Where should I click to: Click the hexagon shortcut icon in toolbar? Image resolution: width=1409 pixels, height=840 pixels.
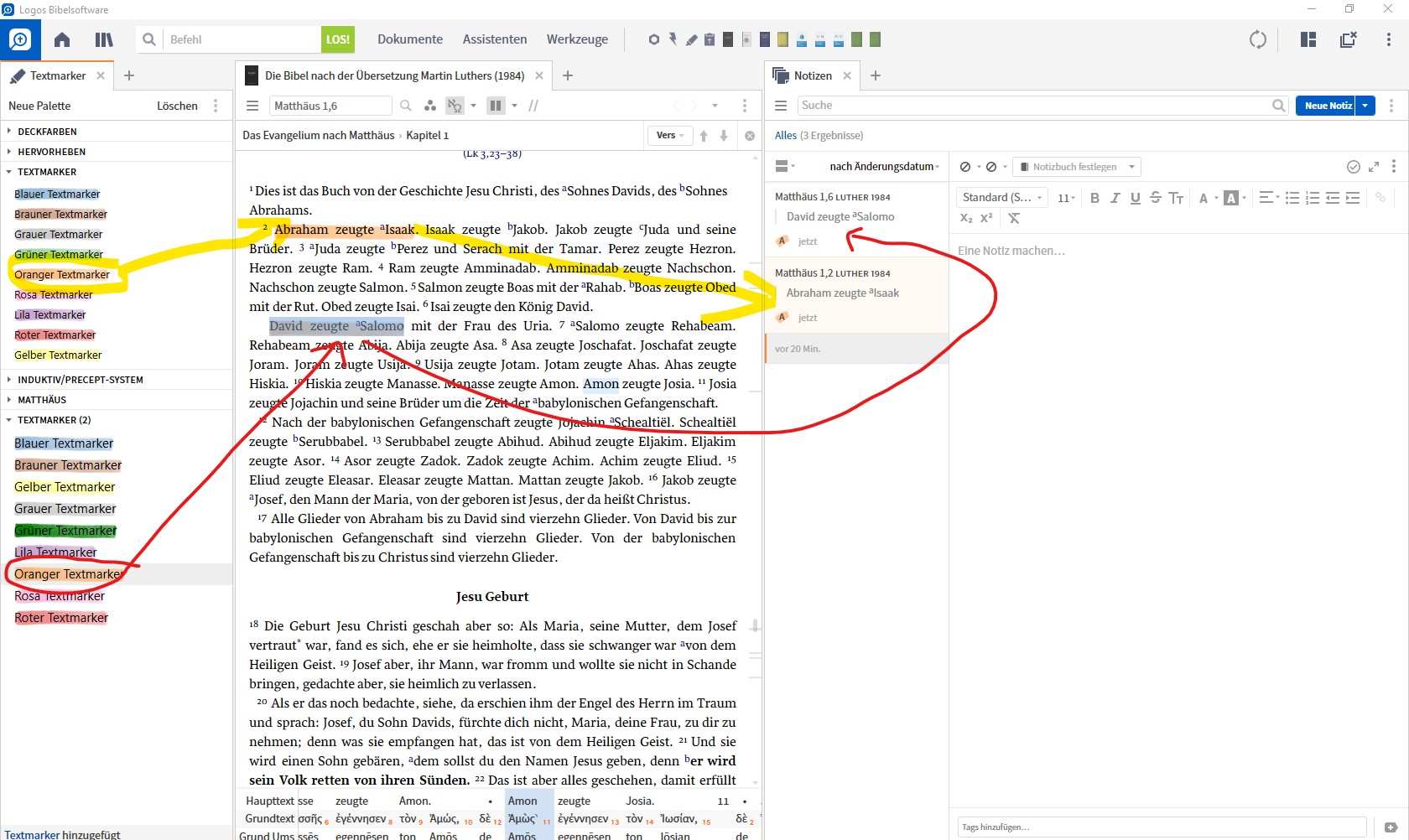(654, 39)
